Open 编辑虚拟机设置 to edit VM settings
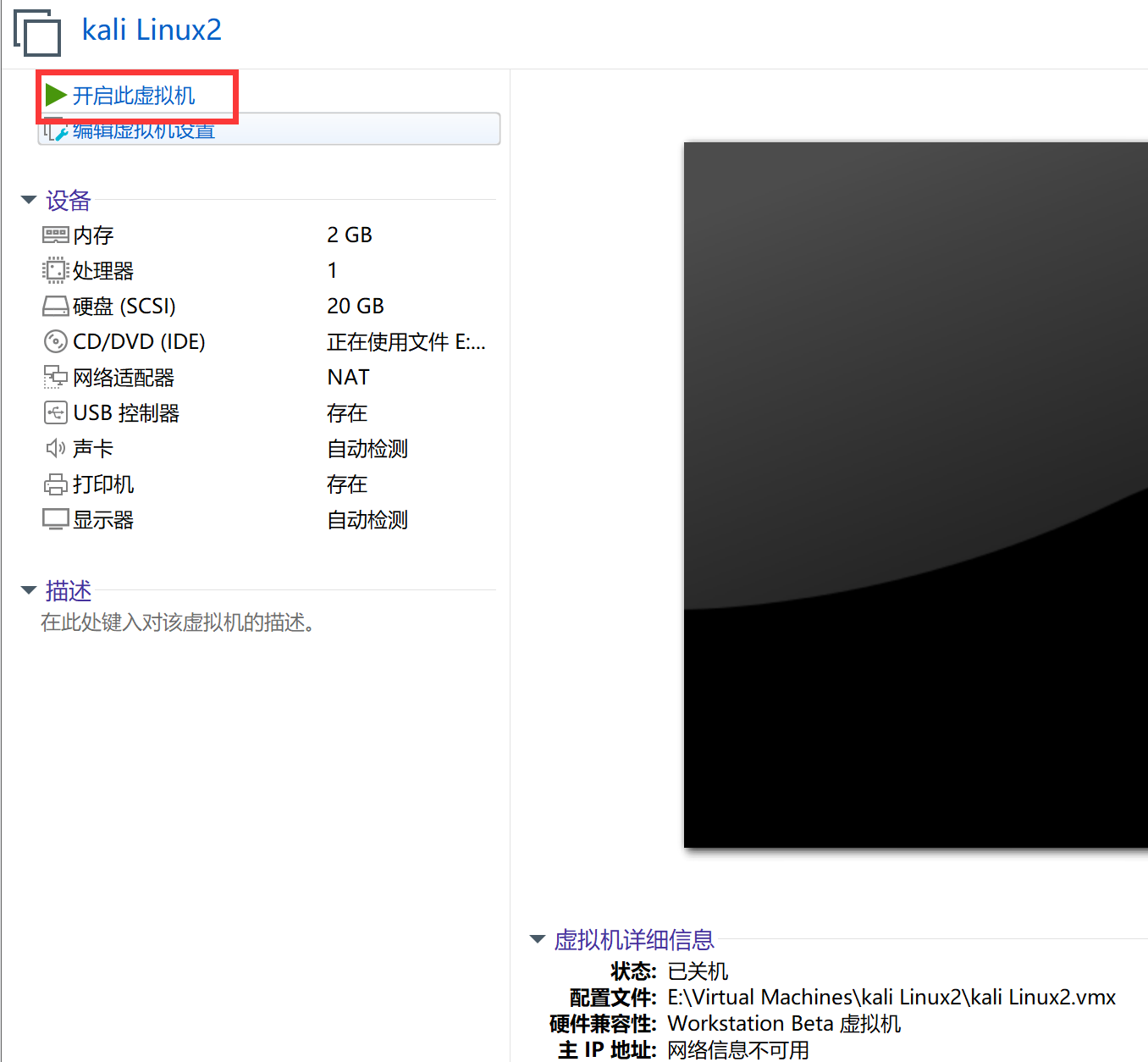The height and width of the screenshot is (1062, 1148). 142,131
